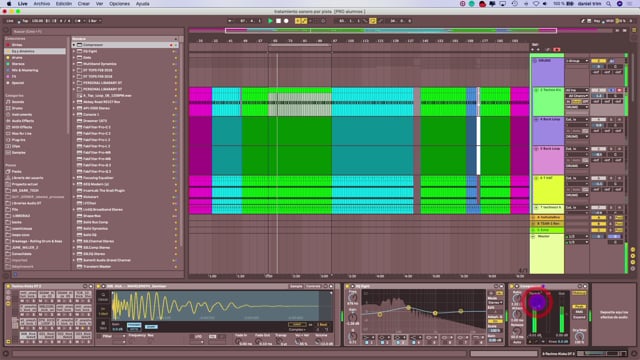The height and width of the screenshot is (360, 640).
Task: Select the Plug-Ins category icon
Action: click(8, 140)
